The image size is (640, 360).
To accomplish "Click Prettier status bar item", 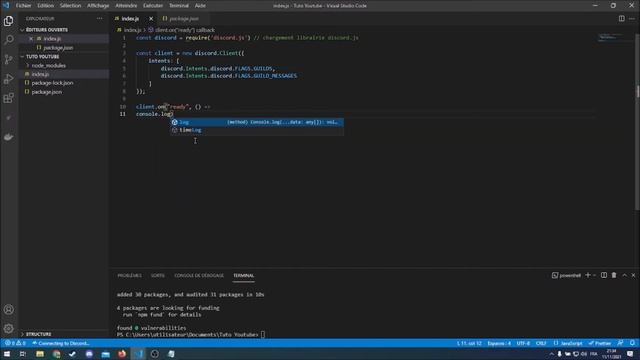I will coord(600,343).
